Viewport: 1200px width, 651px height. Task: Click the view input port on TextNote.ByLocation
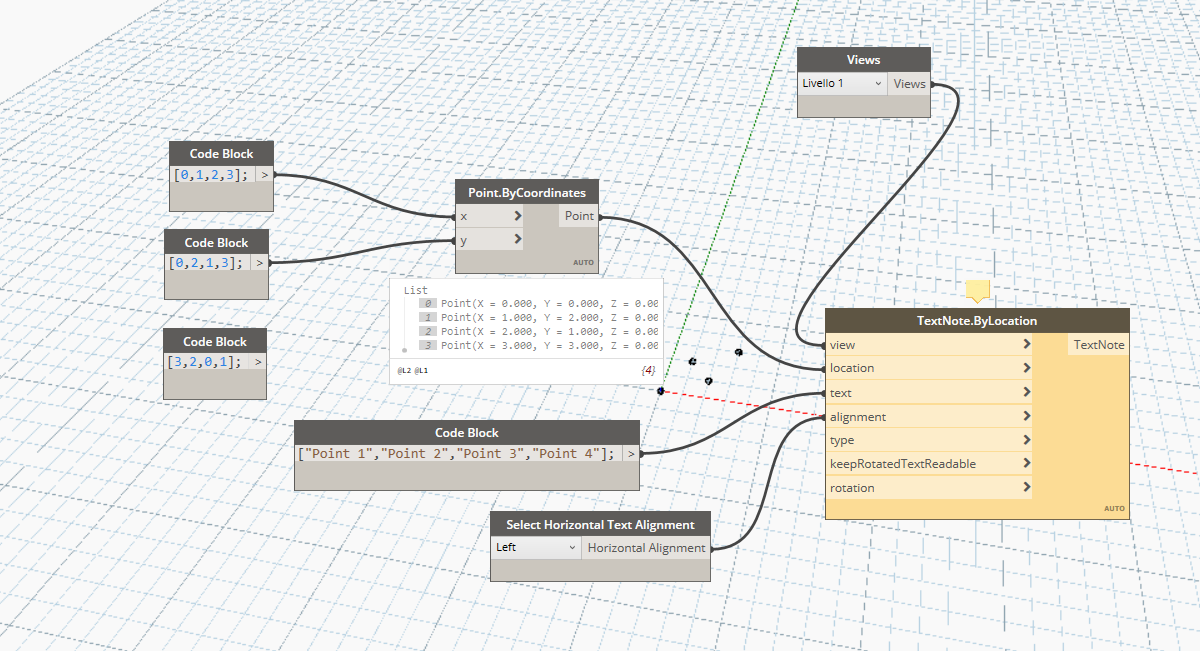929,344
